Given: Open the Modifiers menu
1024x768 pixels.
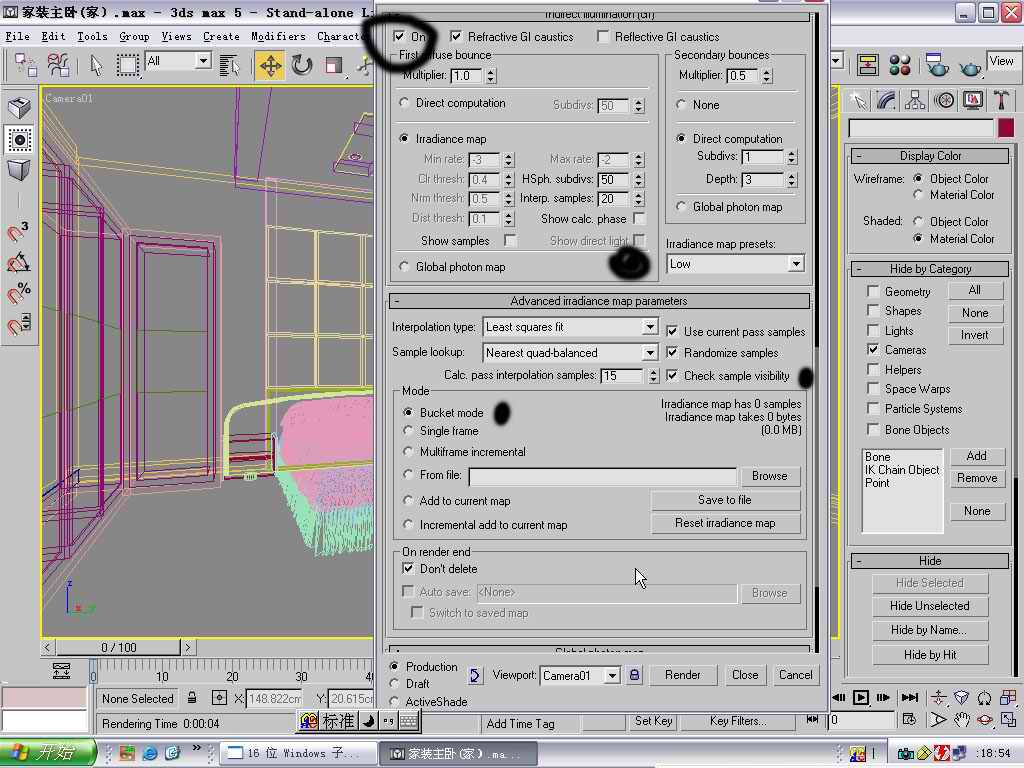Looking at the screenshot, I should coord(278,36).
